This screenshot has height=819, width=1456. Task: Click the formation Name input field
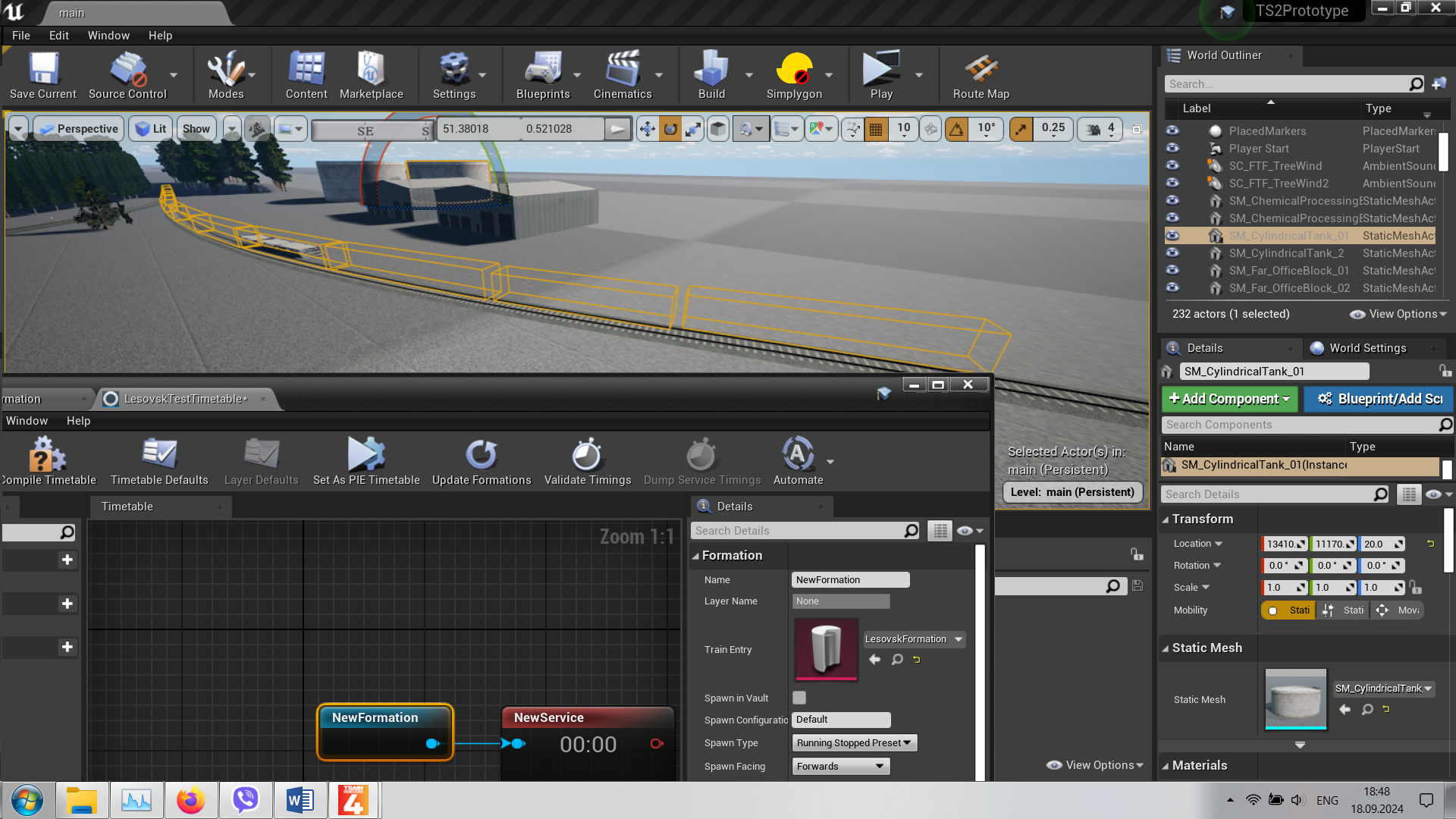click(850, 580)
